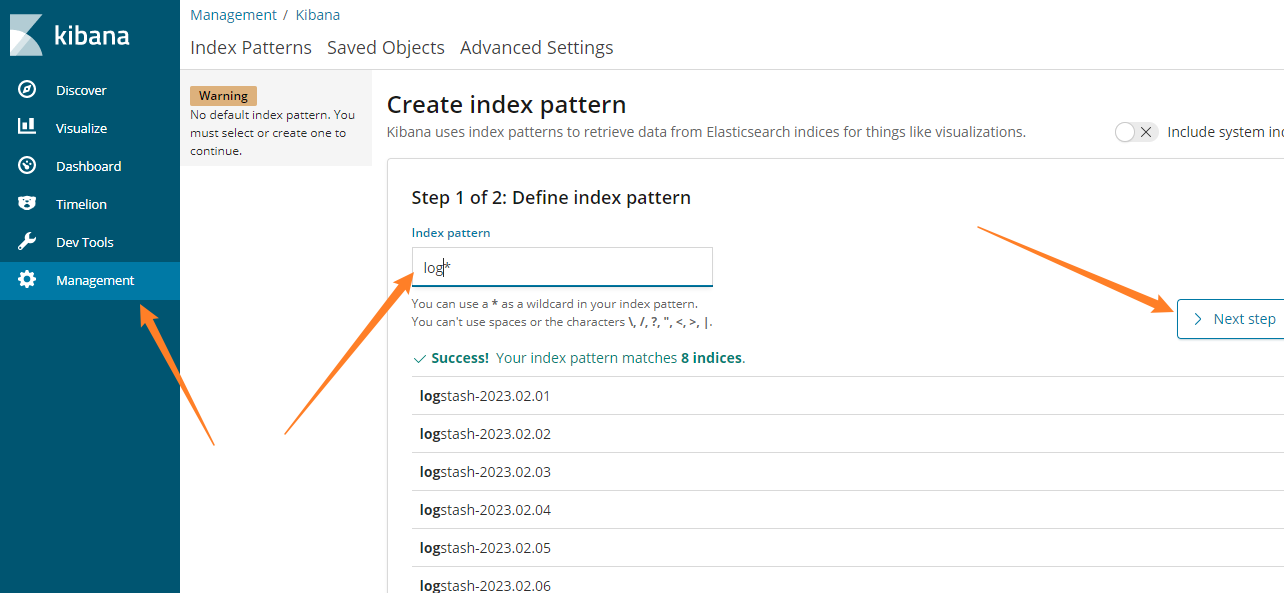Click the Management gear icon
Image resolution: width=1284 pixels, height=593 pixels.
coord(27,280)
